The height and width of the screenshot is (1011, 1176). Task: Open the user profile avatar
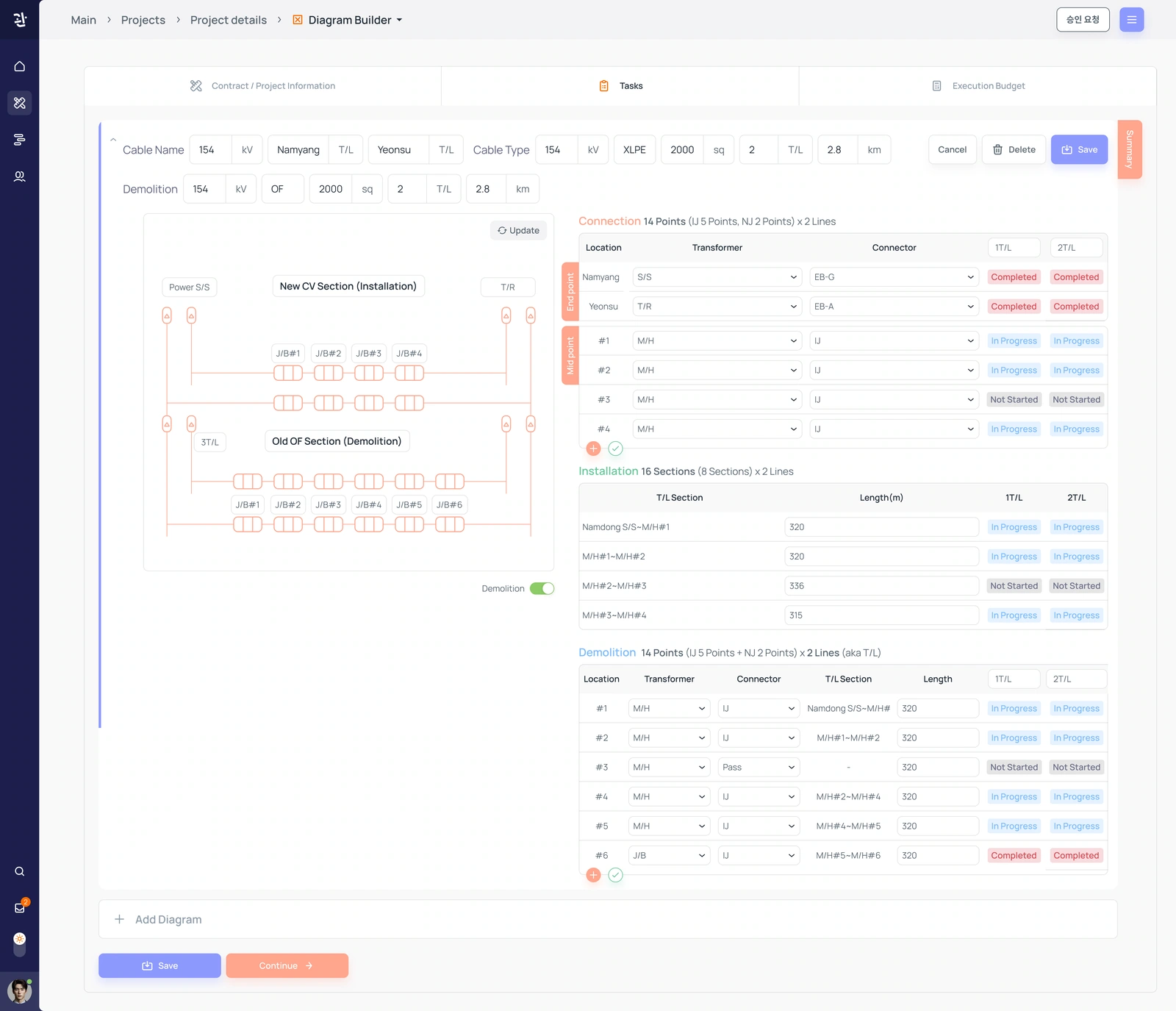pyautogui.click(x=20, y=991)
